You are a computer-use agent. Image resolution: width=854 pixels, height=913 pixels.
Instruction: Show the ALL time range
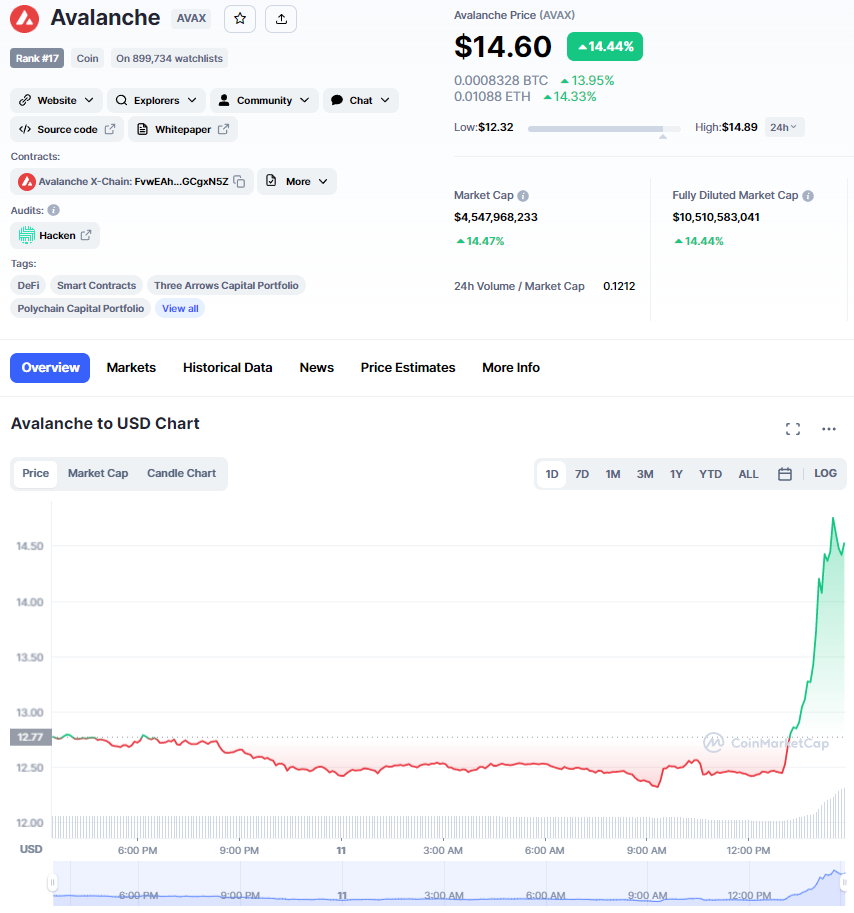[749, 474]
